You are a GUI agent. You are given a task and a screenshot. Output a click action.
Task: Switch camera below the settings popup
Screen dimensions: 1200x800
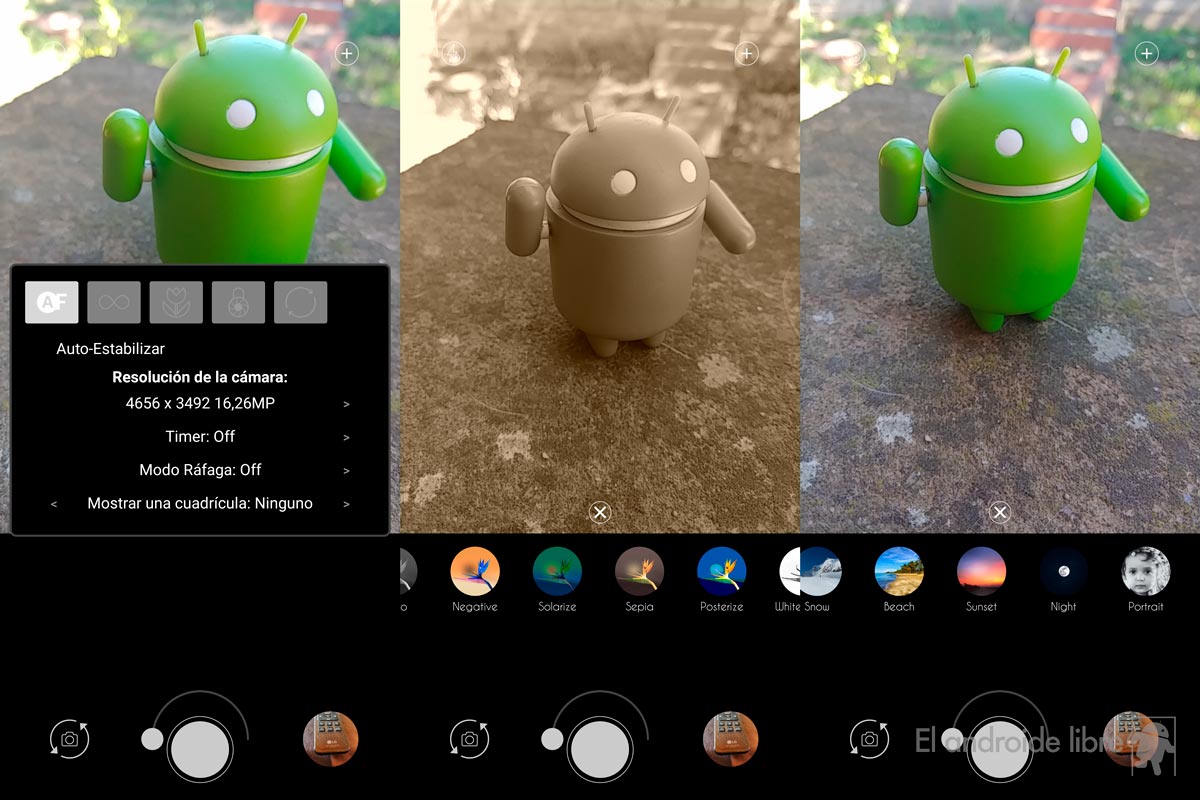coord(69,739)
